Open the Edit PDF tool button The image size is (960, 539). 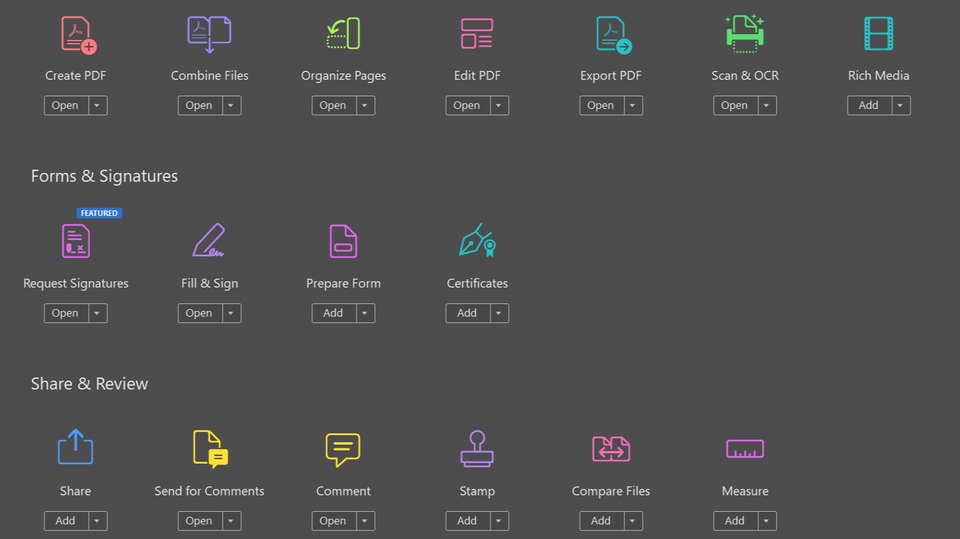tap(467, 105)
